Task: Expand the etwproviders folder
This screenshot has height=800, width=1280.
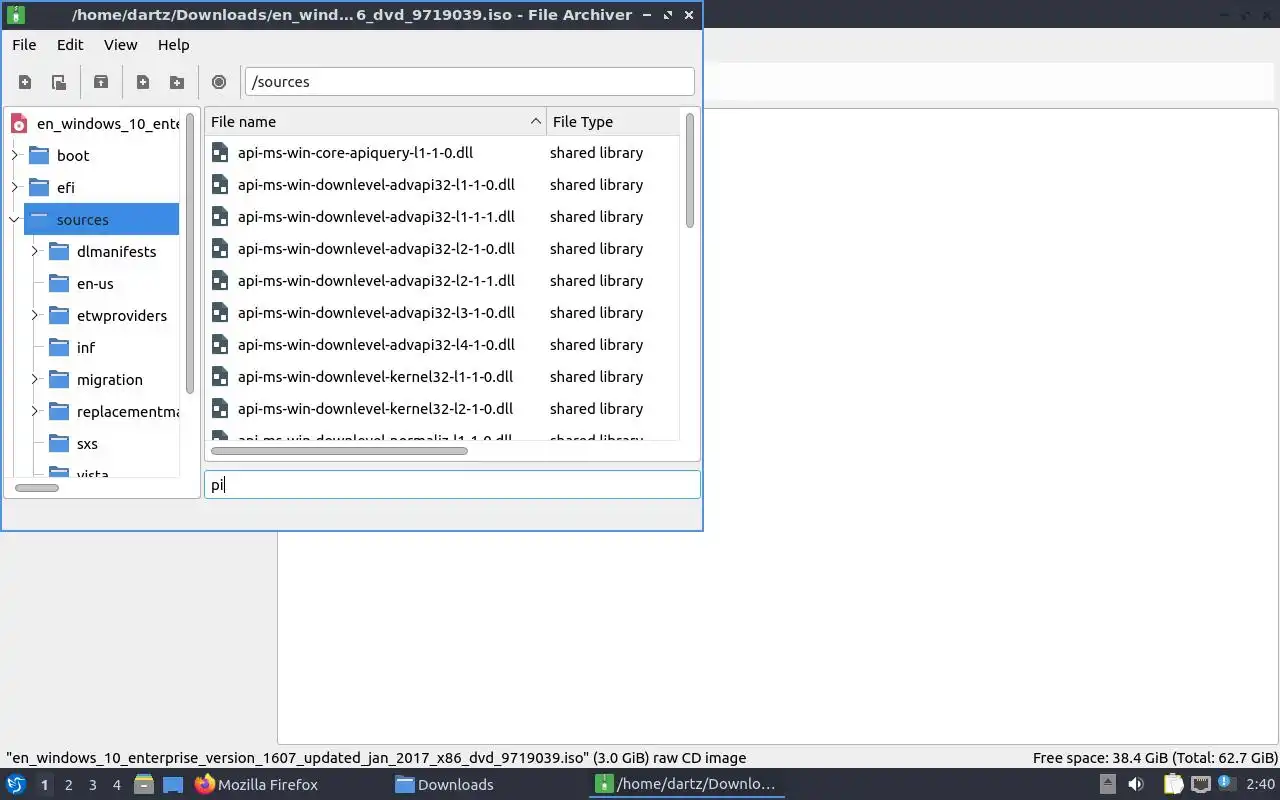Action: pos(35,316)
